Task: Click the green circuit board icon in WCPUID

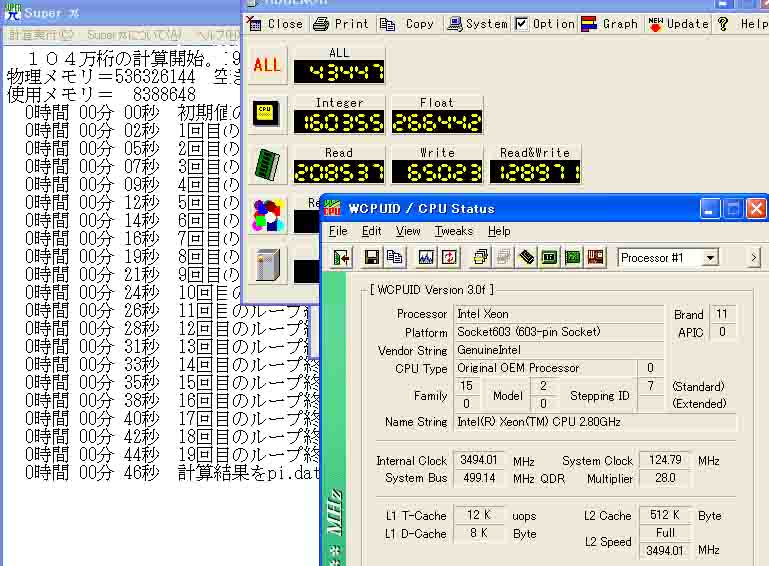Action: [x=572, y=257]
